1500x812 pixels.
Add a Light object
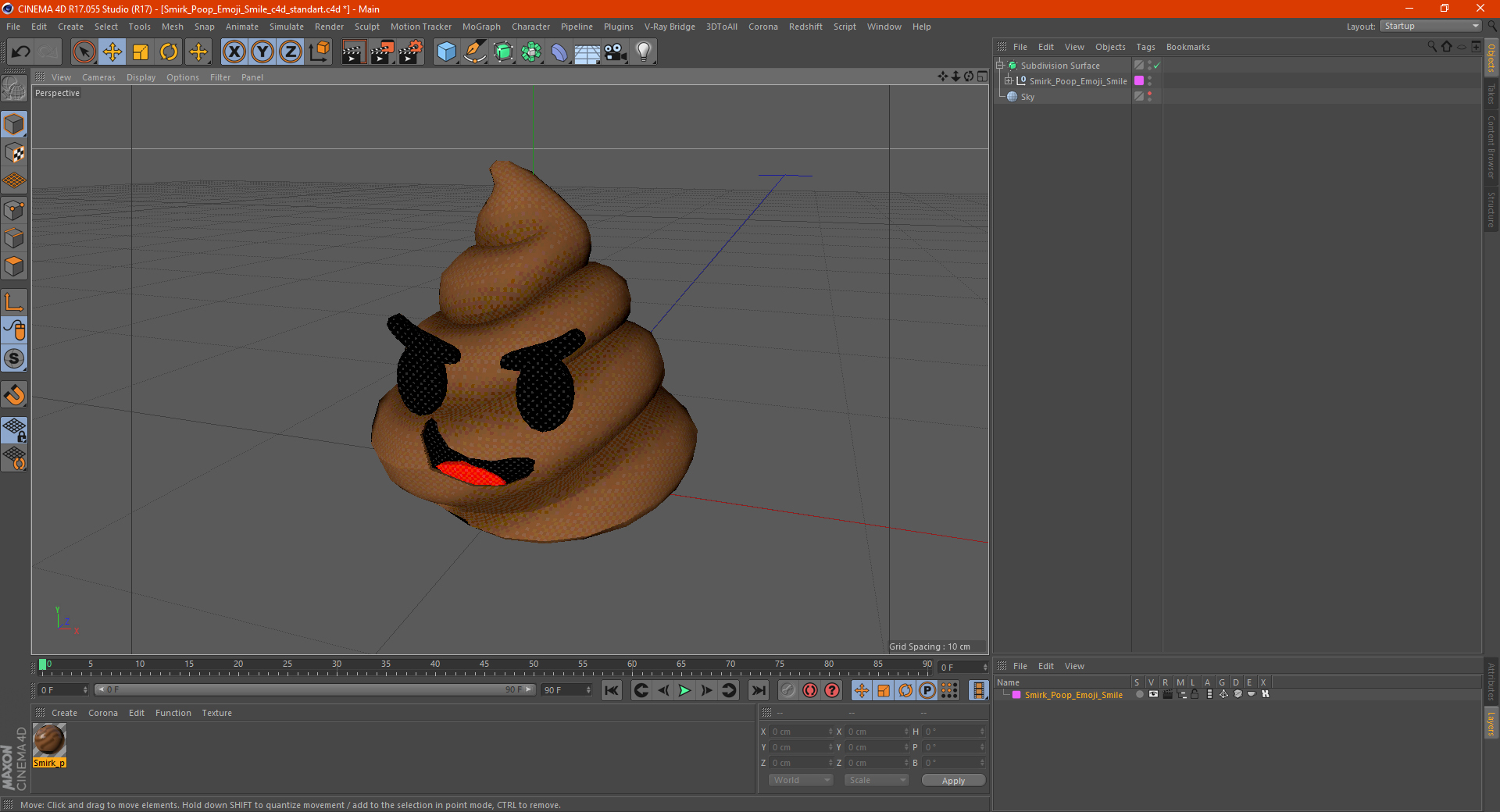click(x=644, y=52)
